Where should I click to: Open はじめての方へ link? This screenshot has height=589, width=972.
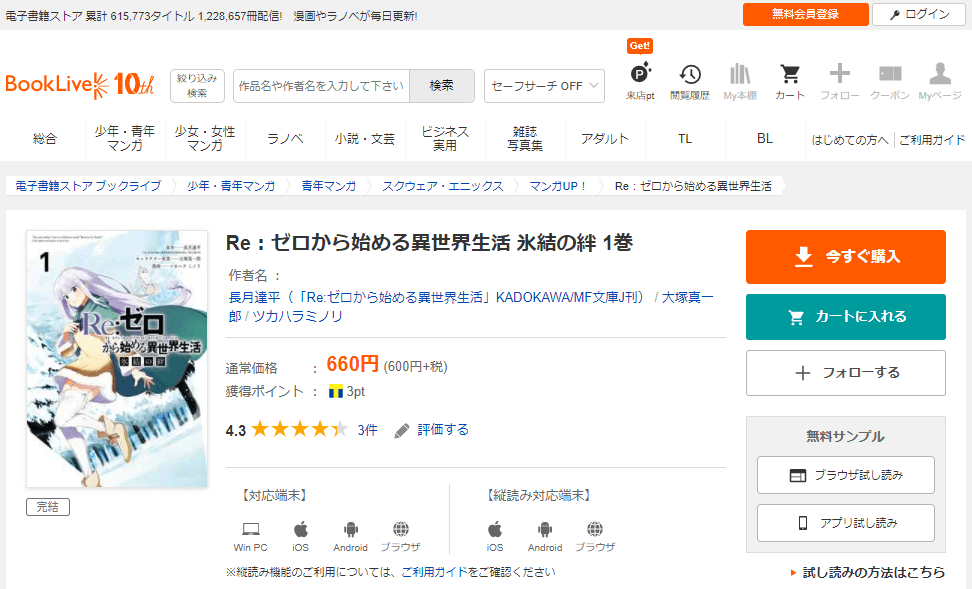850,140
